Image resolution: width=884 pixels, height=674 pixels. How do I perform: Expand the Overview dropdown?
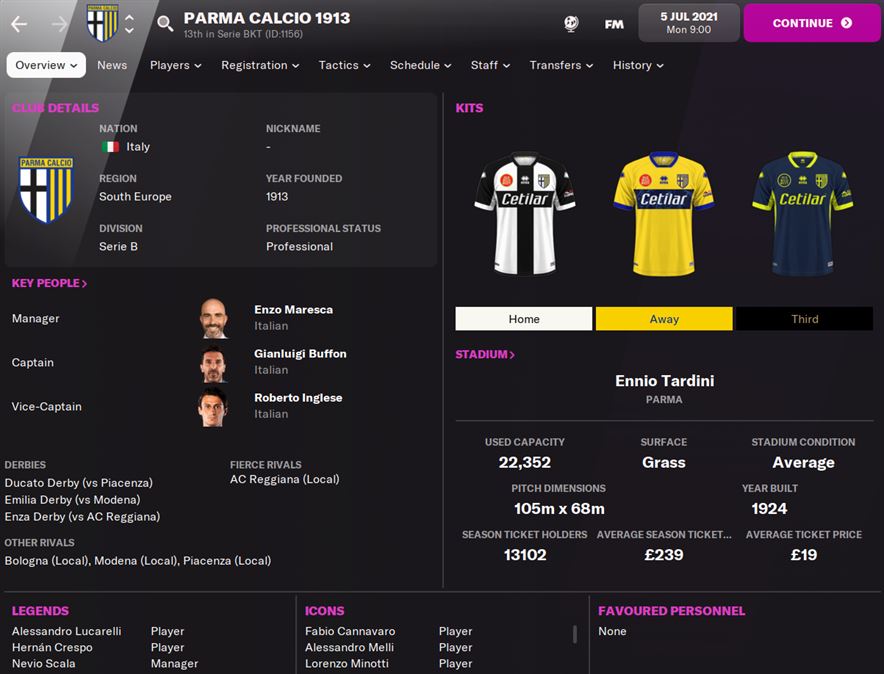(46, 65)
